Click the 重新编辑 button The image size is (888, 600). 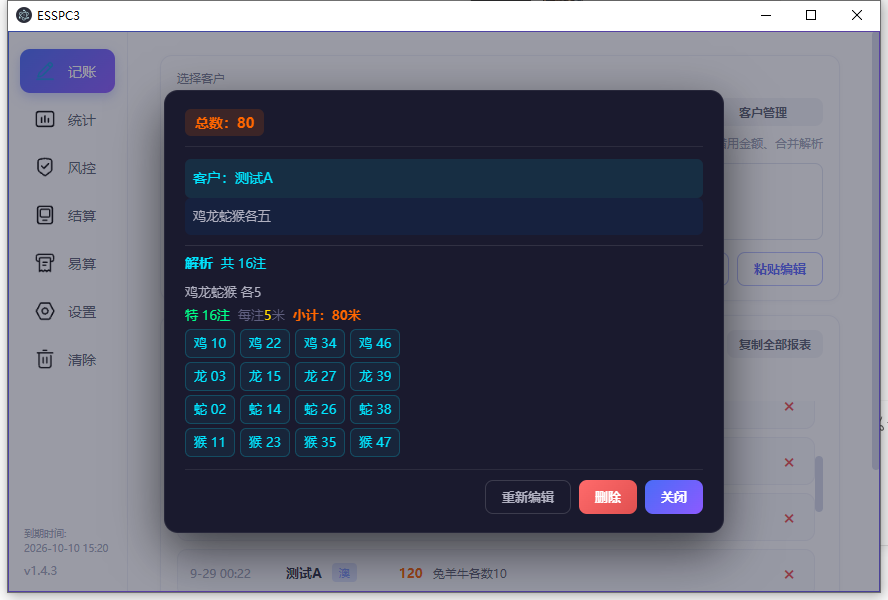[x=528, y=497]
